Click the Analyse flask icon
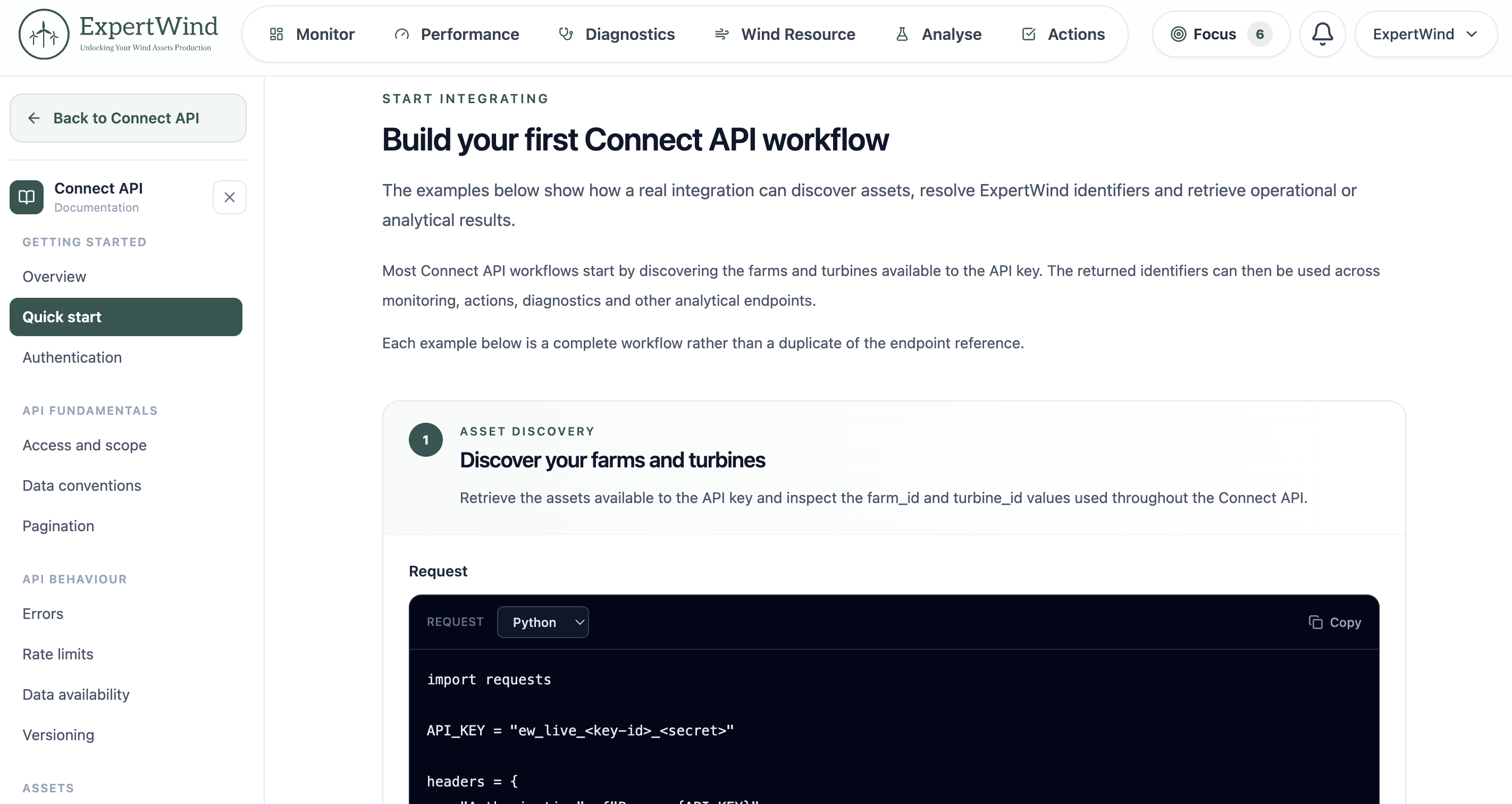Viewport: 1512px width, 804px height. (902, 34)
